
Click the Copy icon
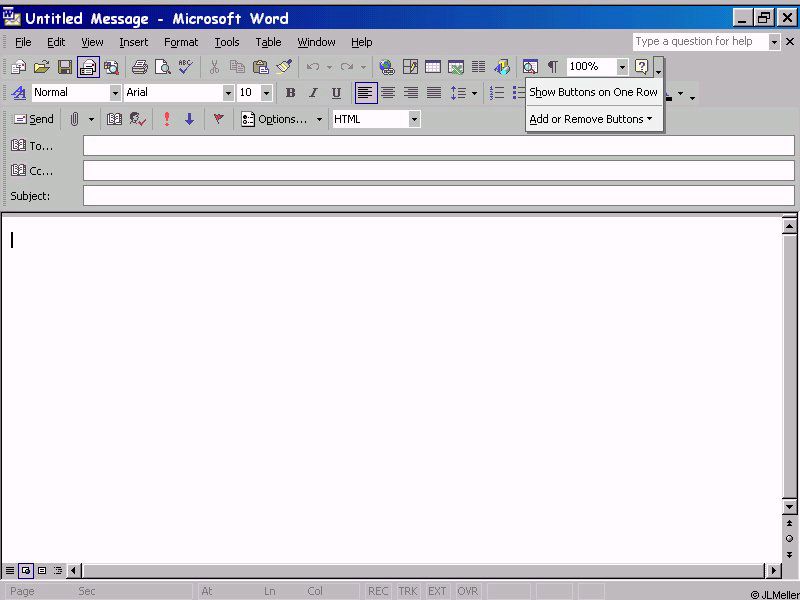coord(237,67)
